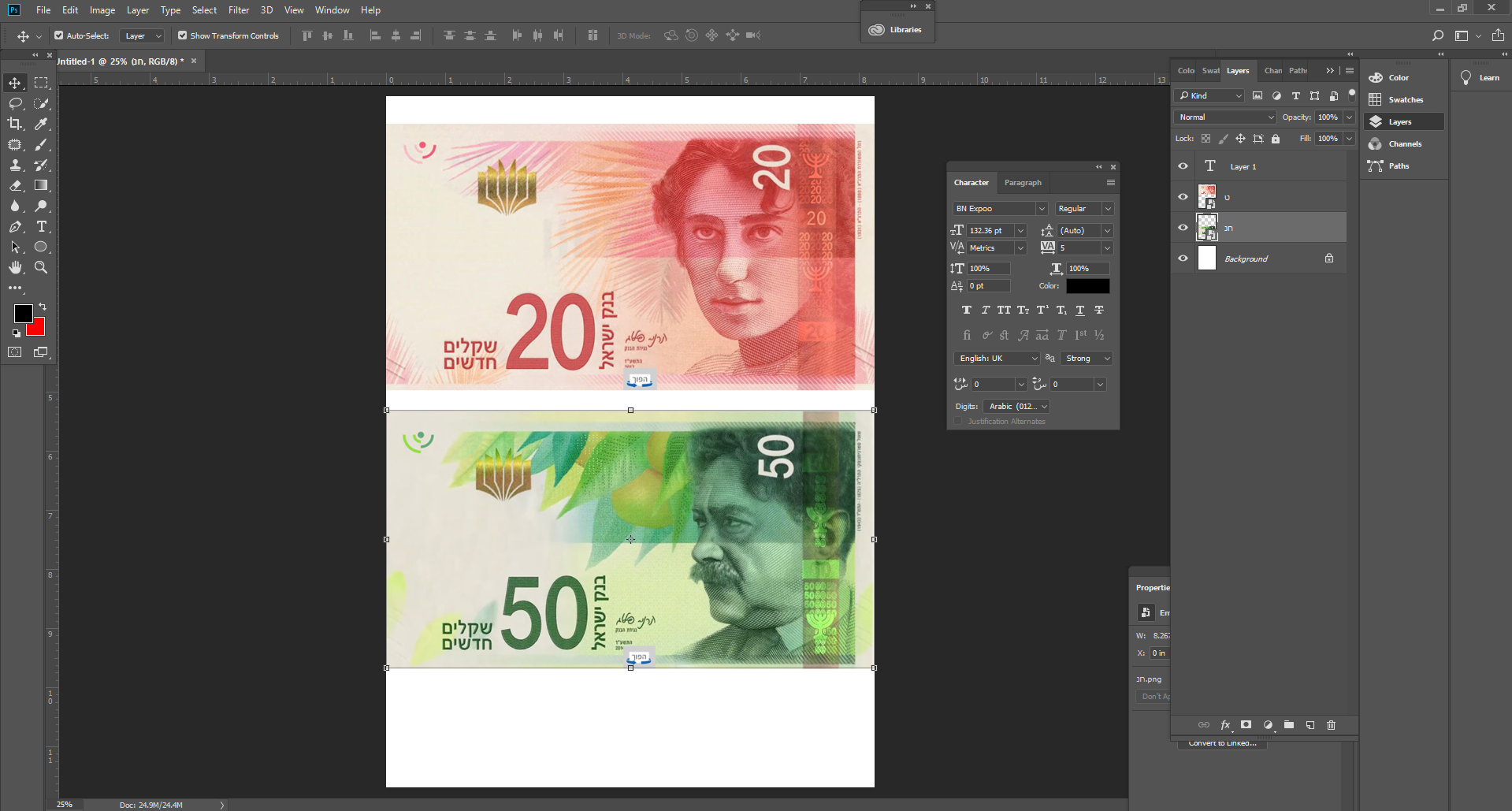The height and width of the screenshot is (811, 1512).
Task: Select the Crop tool
Action: pos(15,124)
